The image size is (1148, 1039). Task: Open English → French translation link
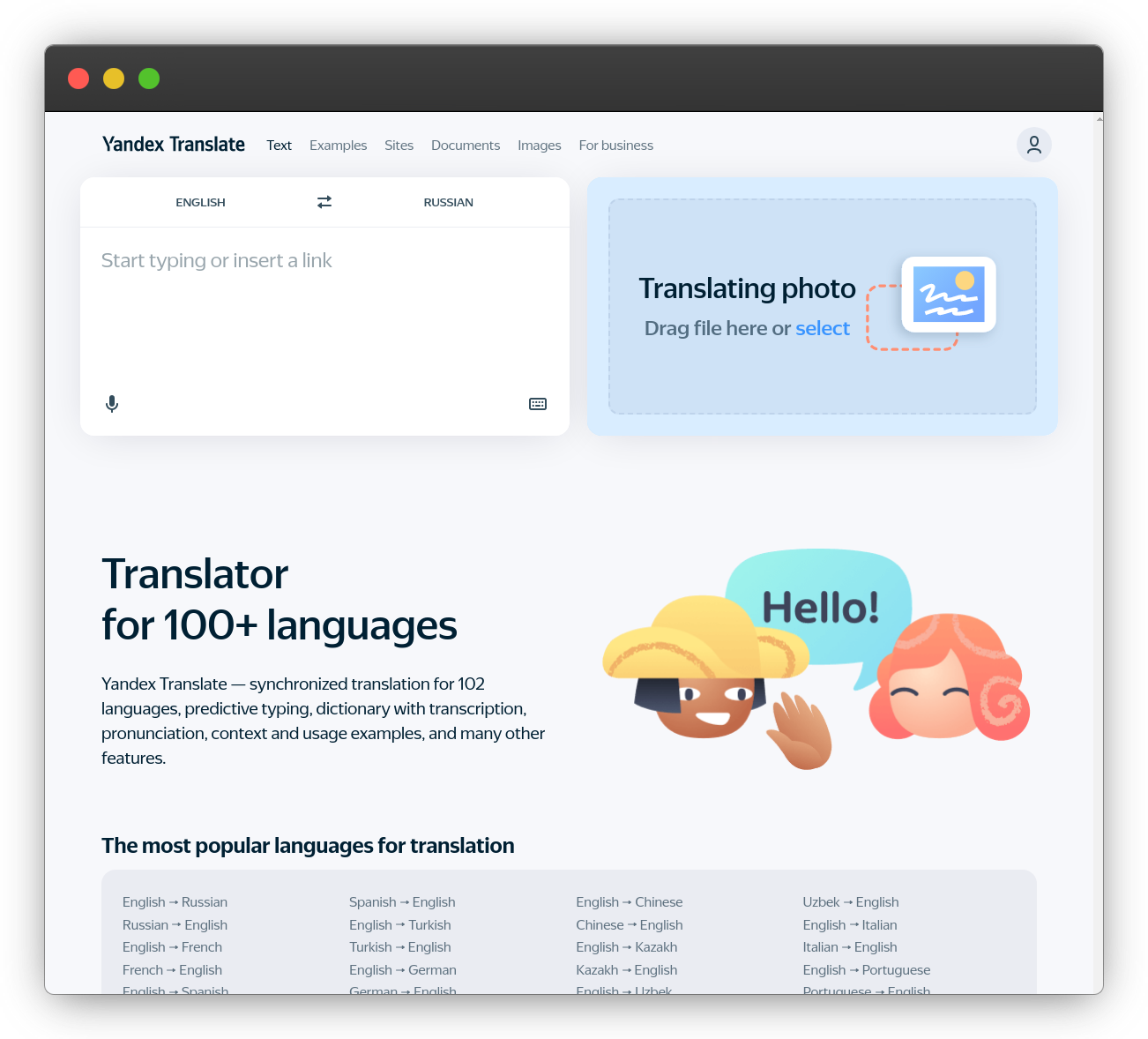pos(172,947)
